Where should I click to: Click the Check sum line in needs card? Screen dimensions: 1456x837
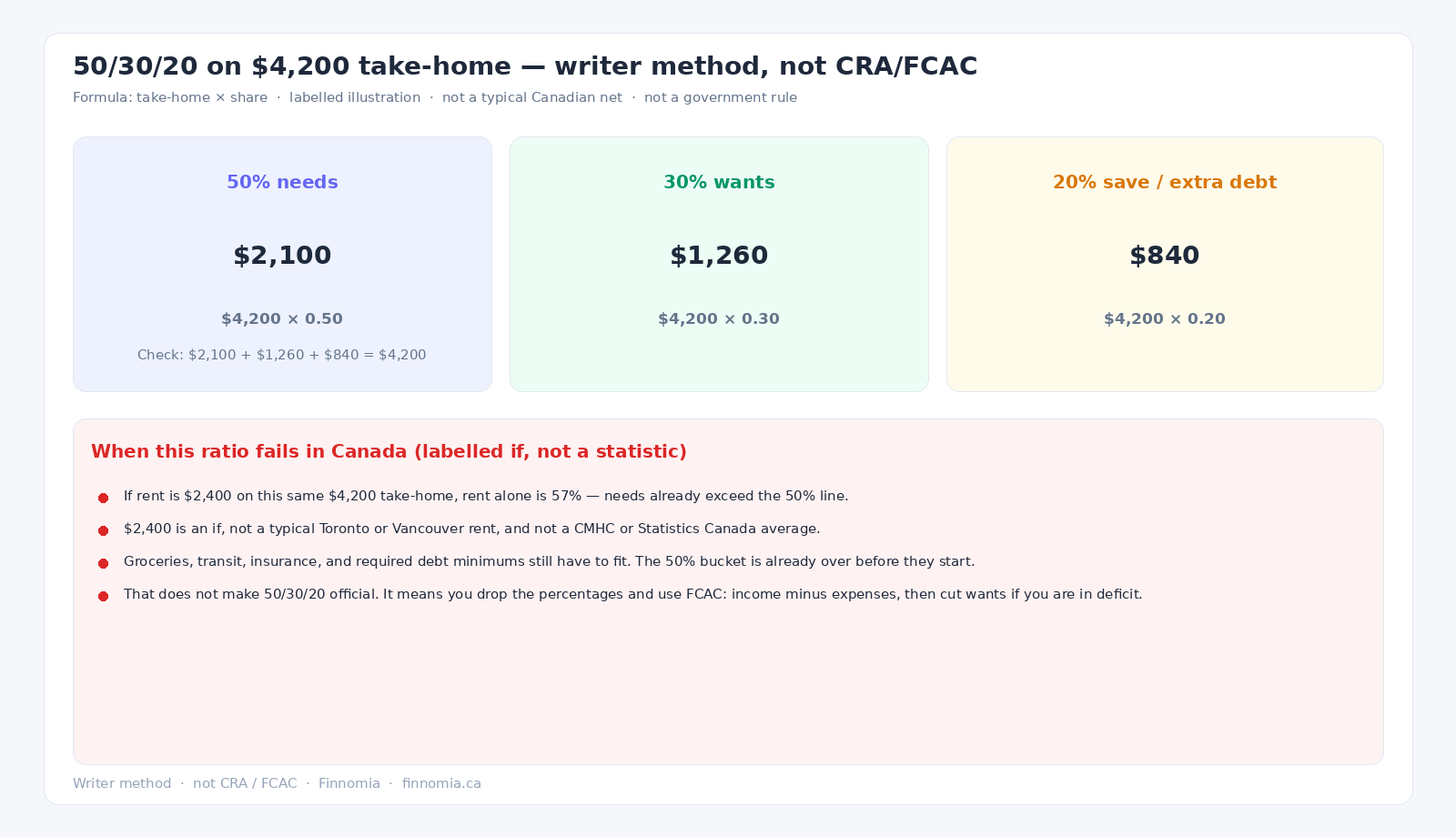click(x=282, y=355)
